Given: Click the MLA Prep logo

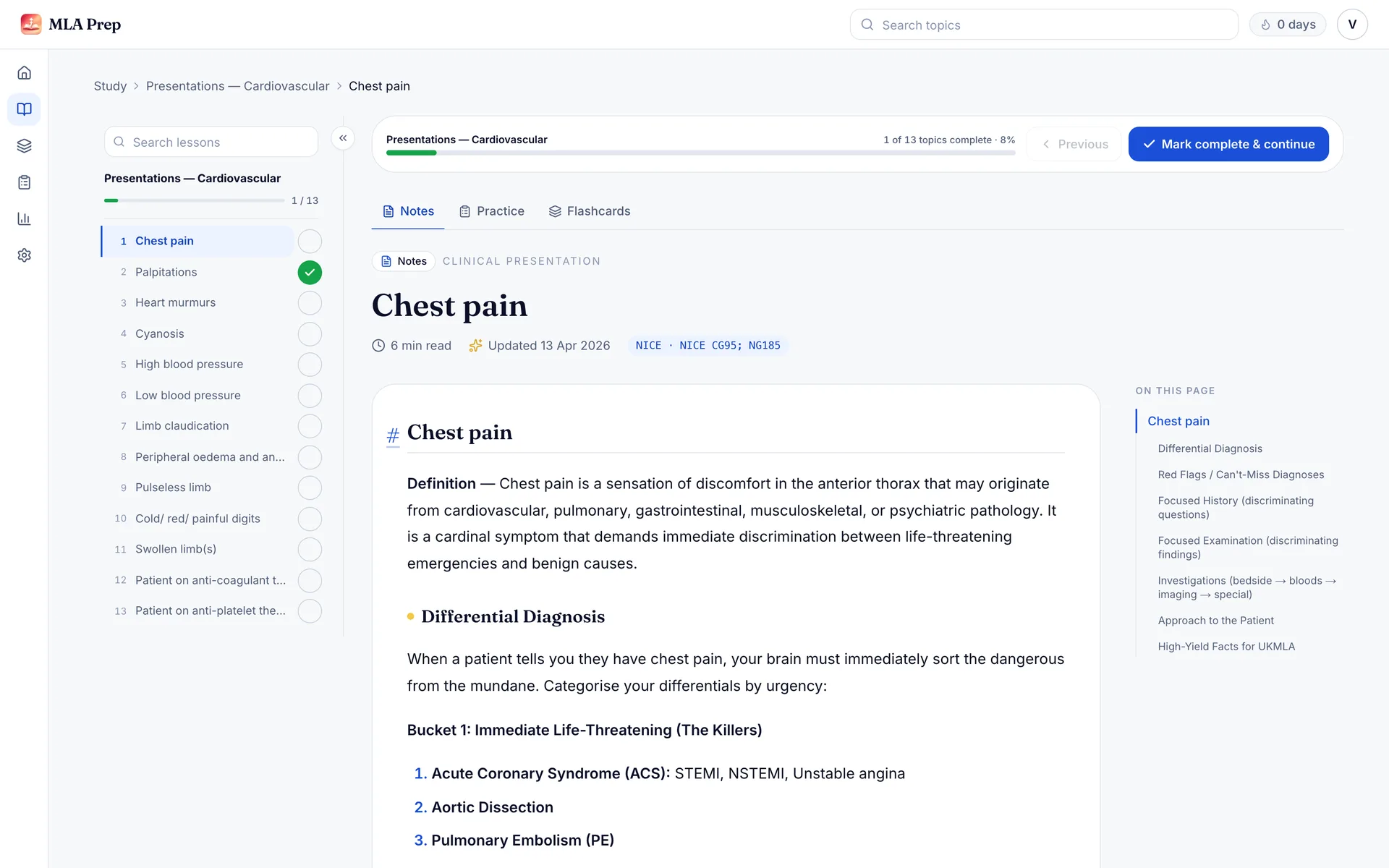Looking at the screenshot, I should tap(71, 25).
